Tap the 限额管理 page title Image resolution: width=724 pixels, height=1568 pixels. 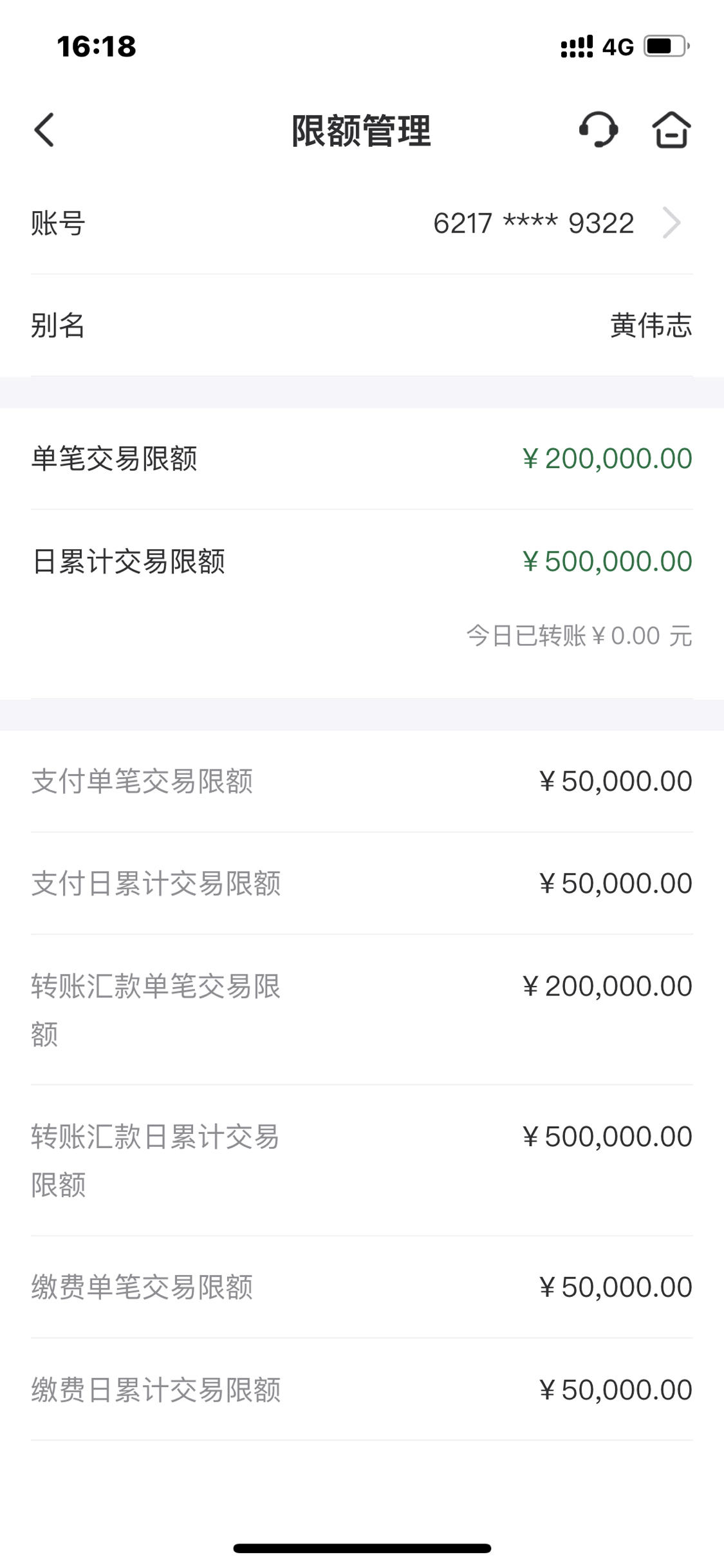coord(361,131)
